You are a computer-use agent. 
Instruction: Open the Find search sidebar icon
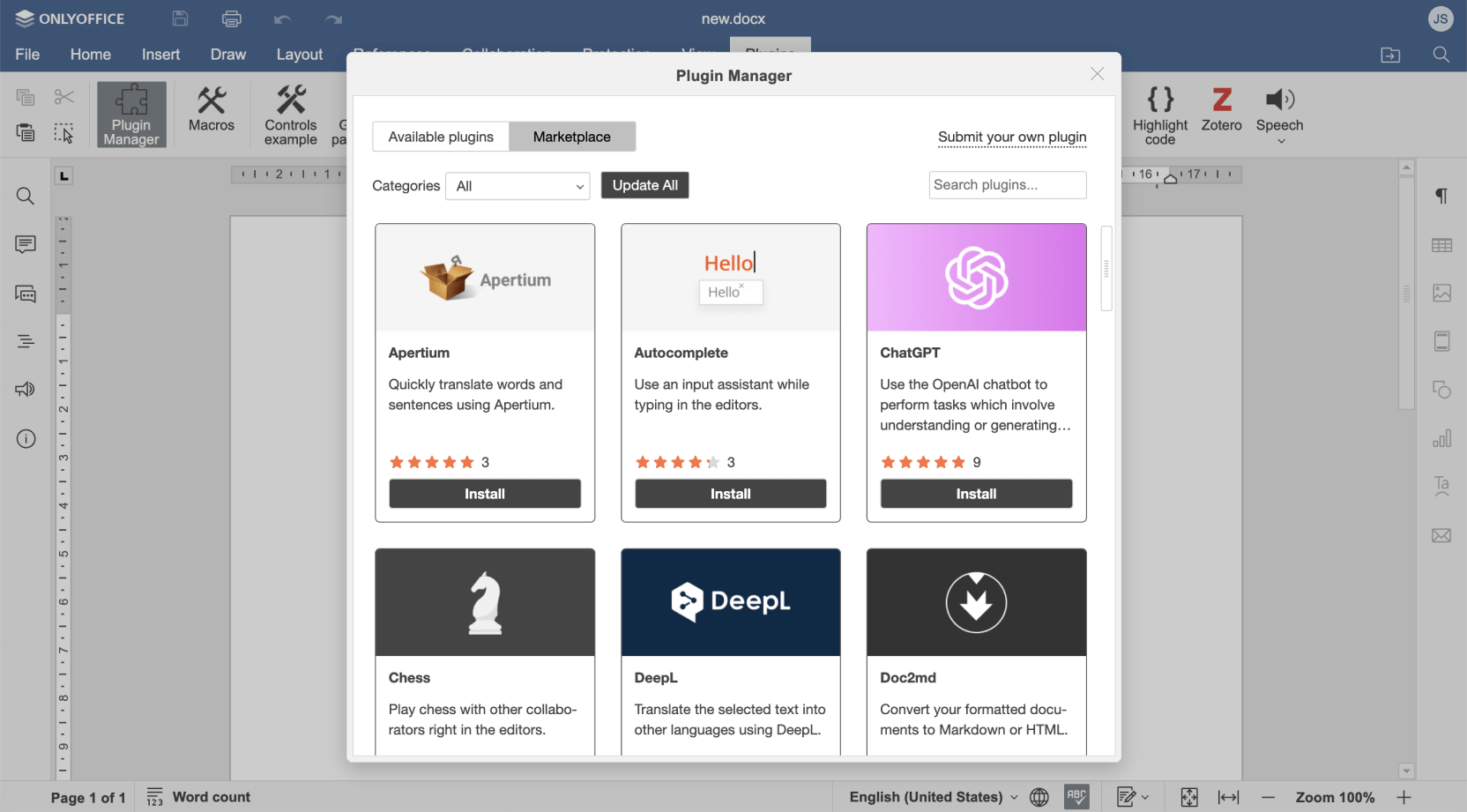coord(26,196)
